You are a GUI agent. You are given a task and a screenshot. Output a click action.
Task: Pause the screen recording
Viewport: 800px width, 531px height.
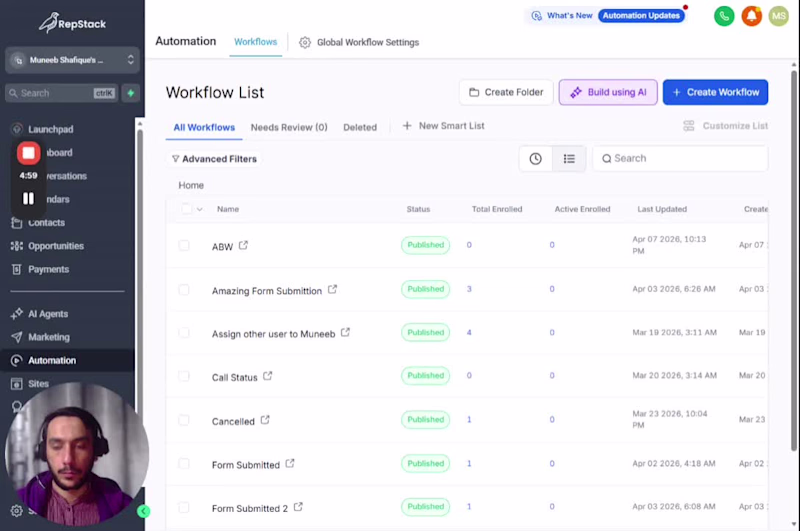(29, 198)
